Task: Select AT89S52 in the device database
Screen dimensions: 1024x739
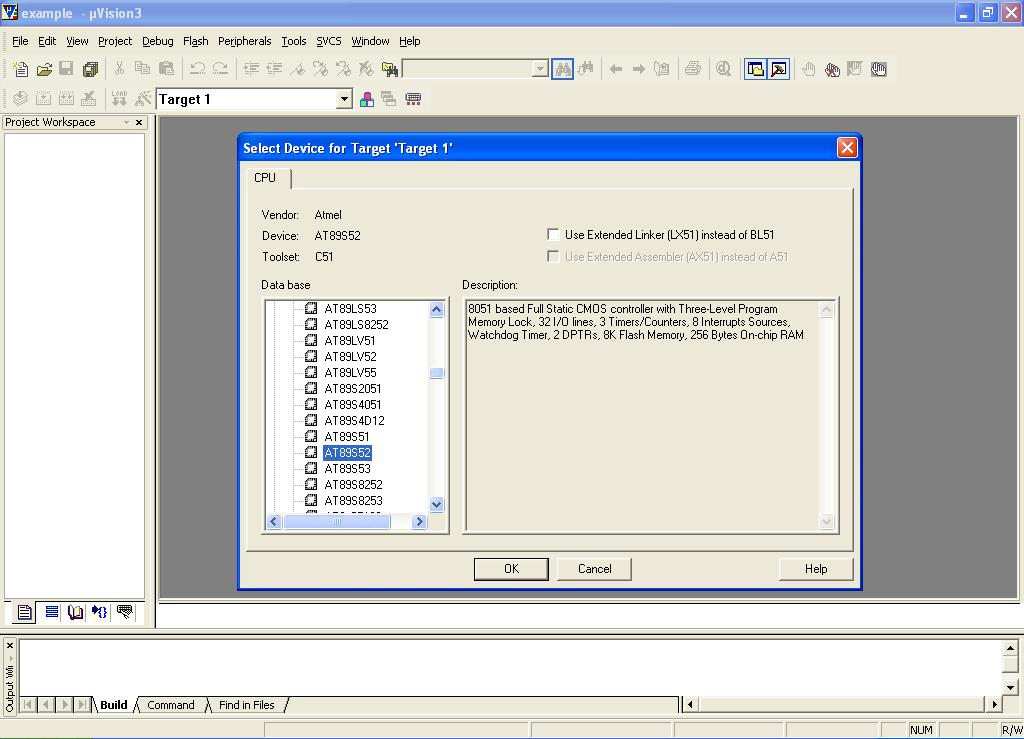Action: [x=347, y=452]
